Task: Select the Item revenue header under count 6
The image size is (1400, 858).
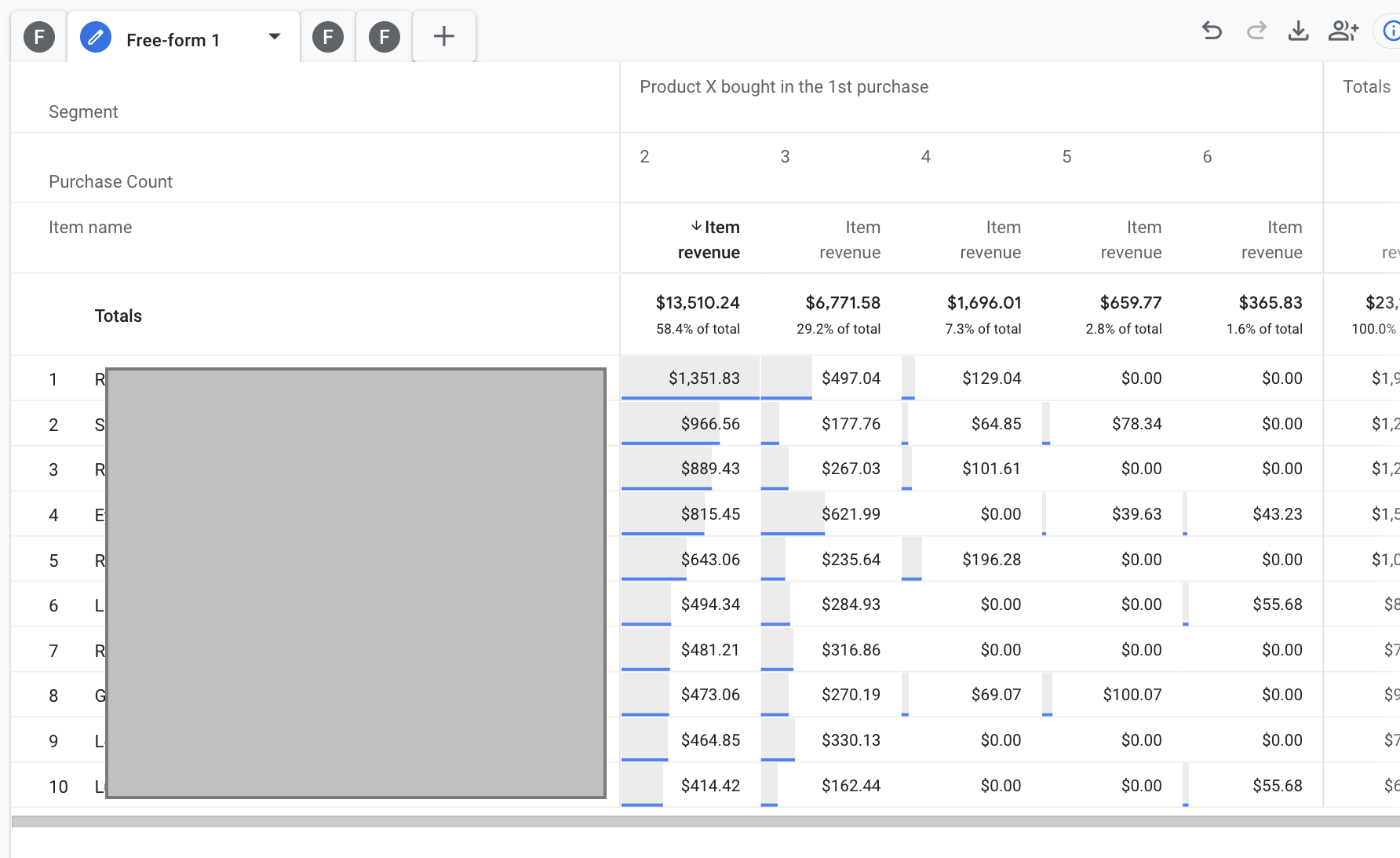Action: [1271, 239]
